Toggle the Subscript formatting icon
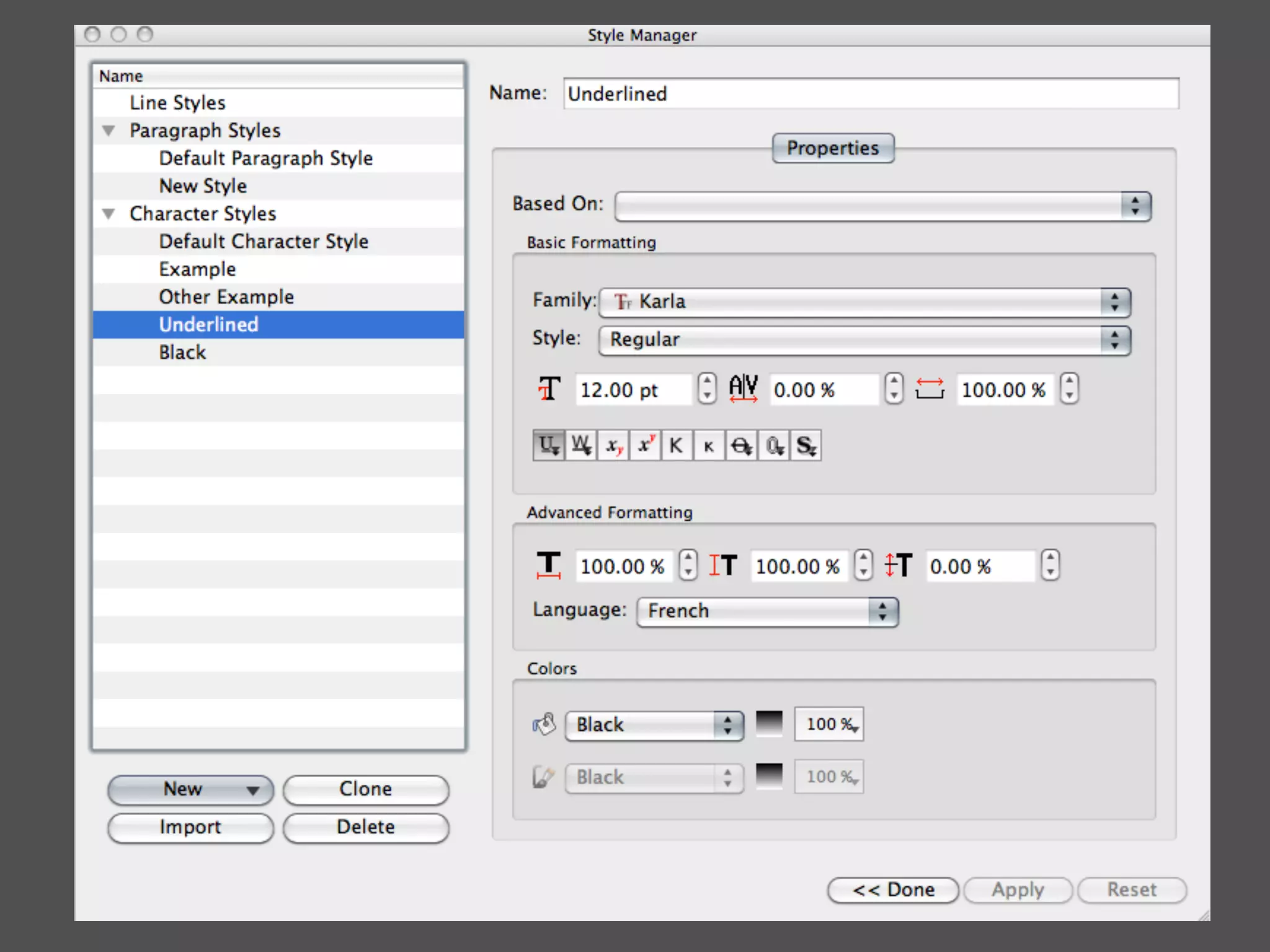This screenshot has width=1270, height=952. tap(613, 446)
